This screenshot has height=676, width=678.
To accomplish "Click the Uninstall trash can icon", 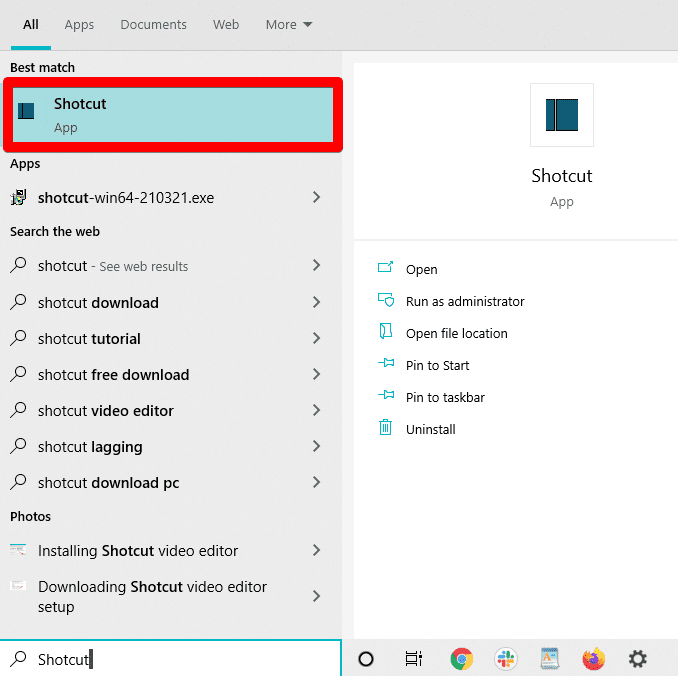I will pos(385,427).
